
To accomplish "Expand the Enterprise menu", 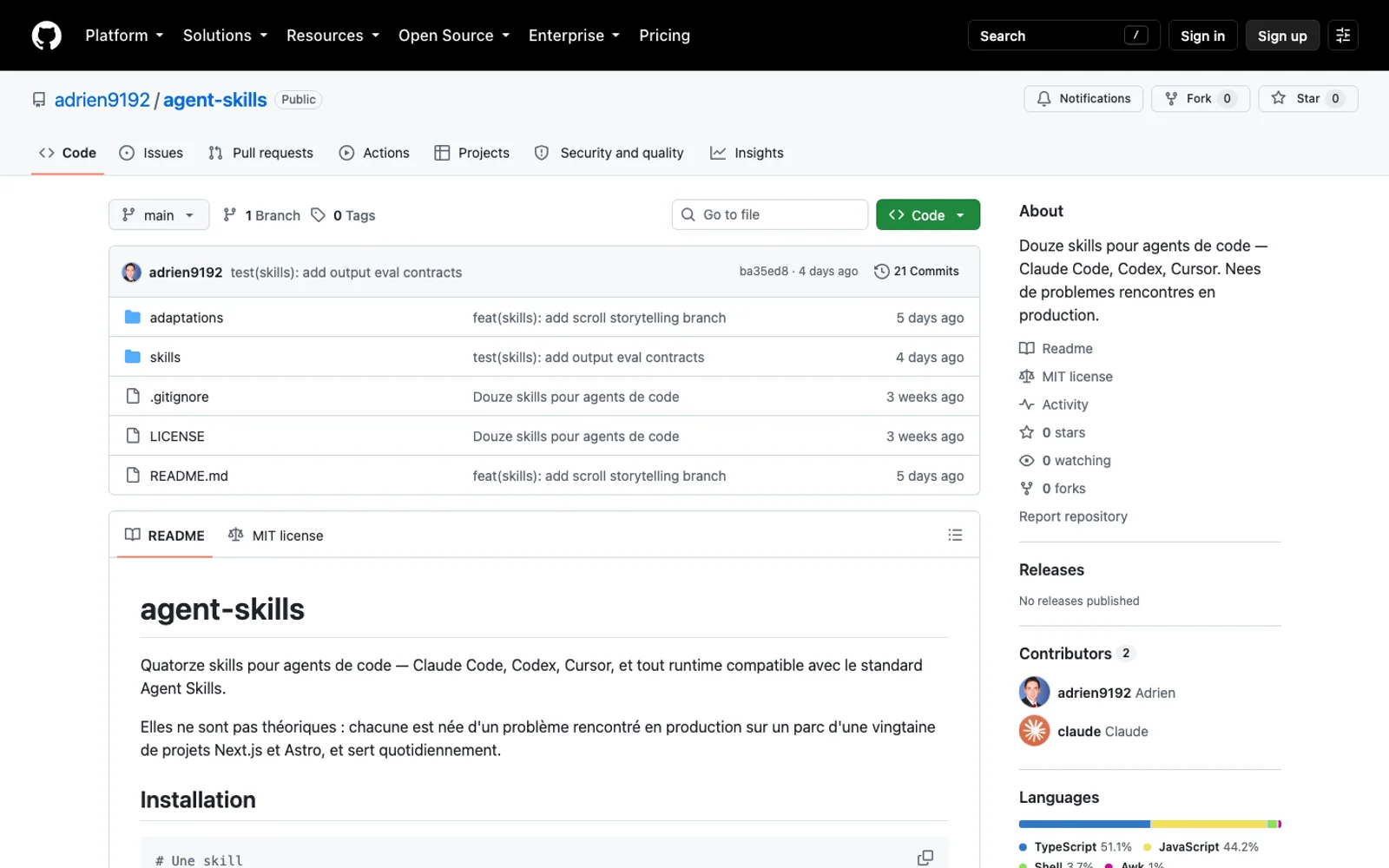I will point(574,36).
